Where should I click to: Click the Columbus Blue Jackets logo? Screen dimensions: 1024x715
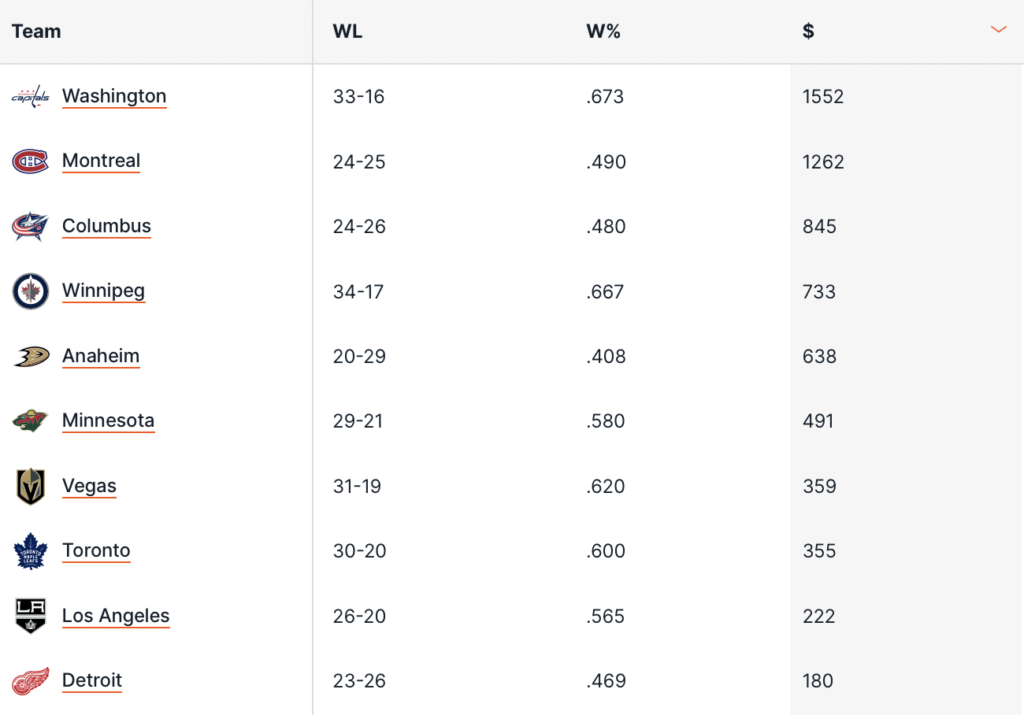click(30, 226)
